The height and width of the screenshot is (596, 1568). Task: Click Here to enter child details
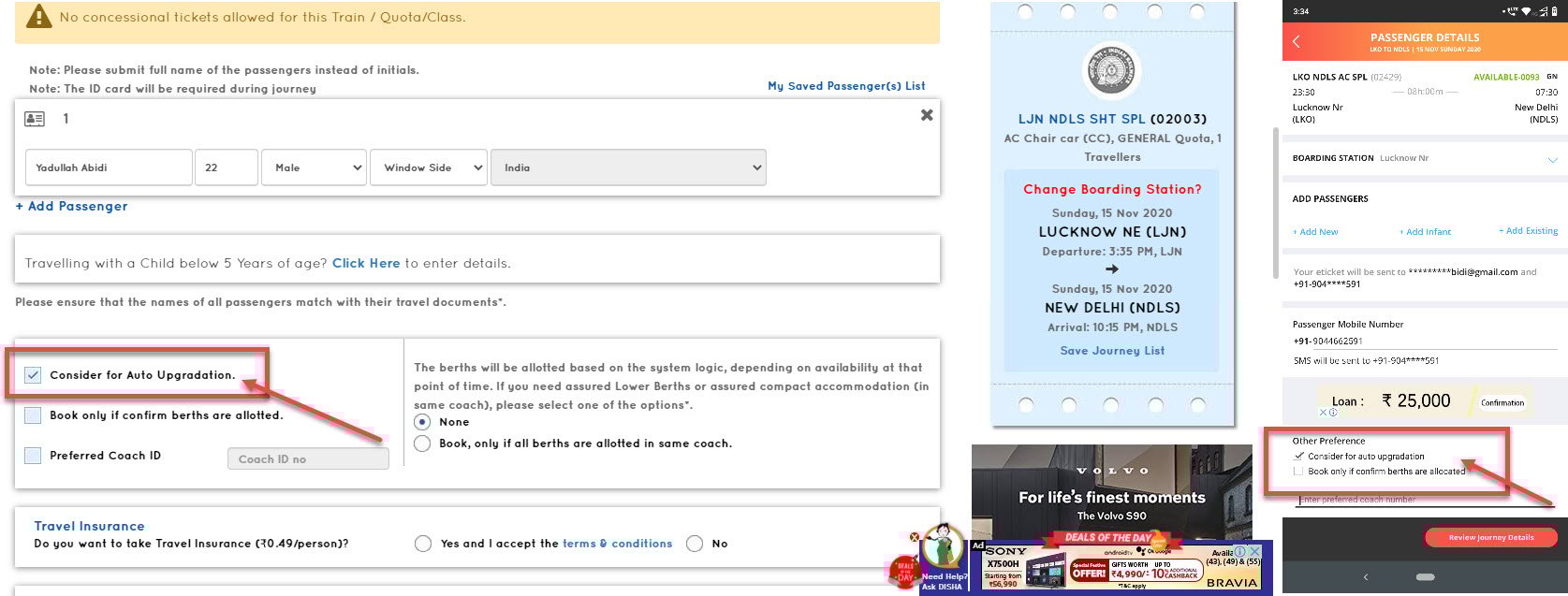(x=366, y=263)
